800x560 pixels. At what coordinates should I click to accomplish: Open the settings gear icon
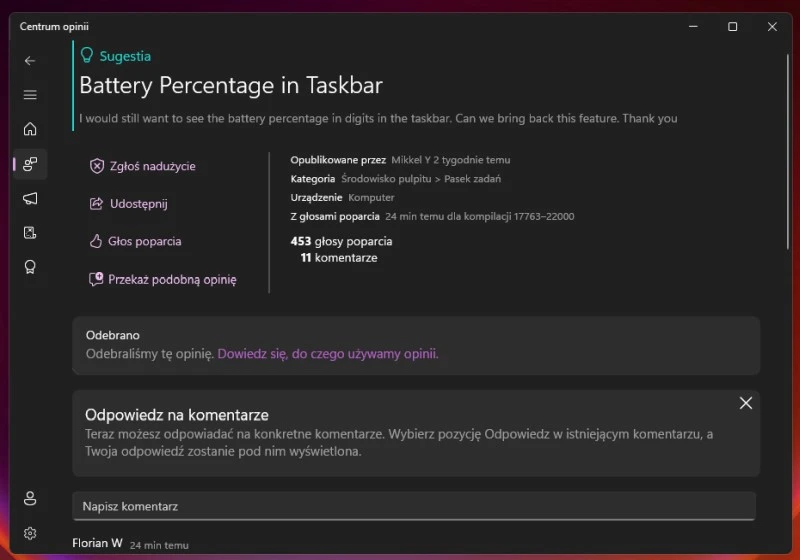(30, 533)
